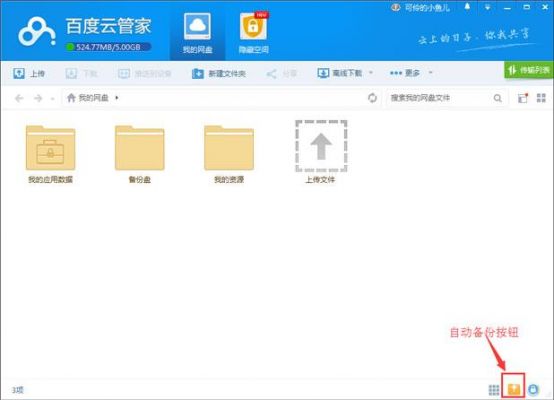Screen dimensions: 554x400
Task: Click the search magnifier icon
Action: click(x=497, y=98)
